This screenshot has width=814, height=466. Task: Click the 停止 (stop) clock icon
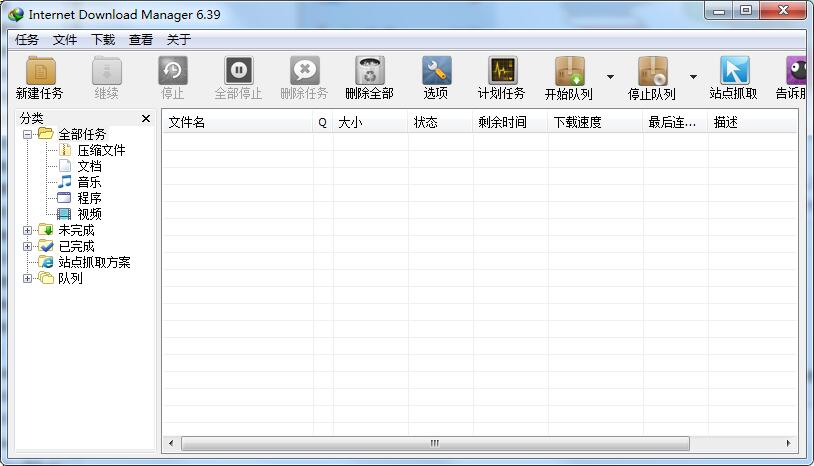click(172, 71)
